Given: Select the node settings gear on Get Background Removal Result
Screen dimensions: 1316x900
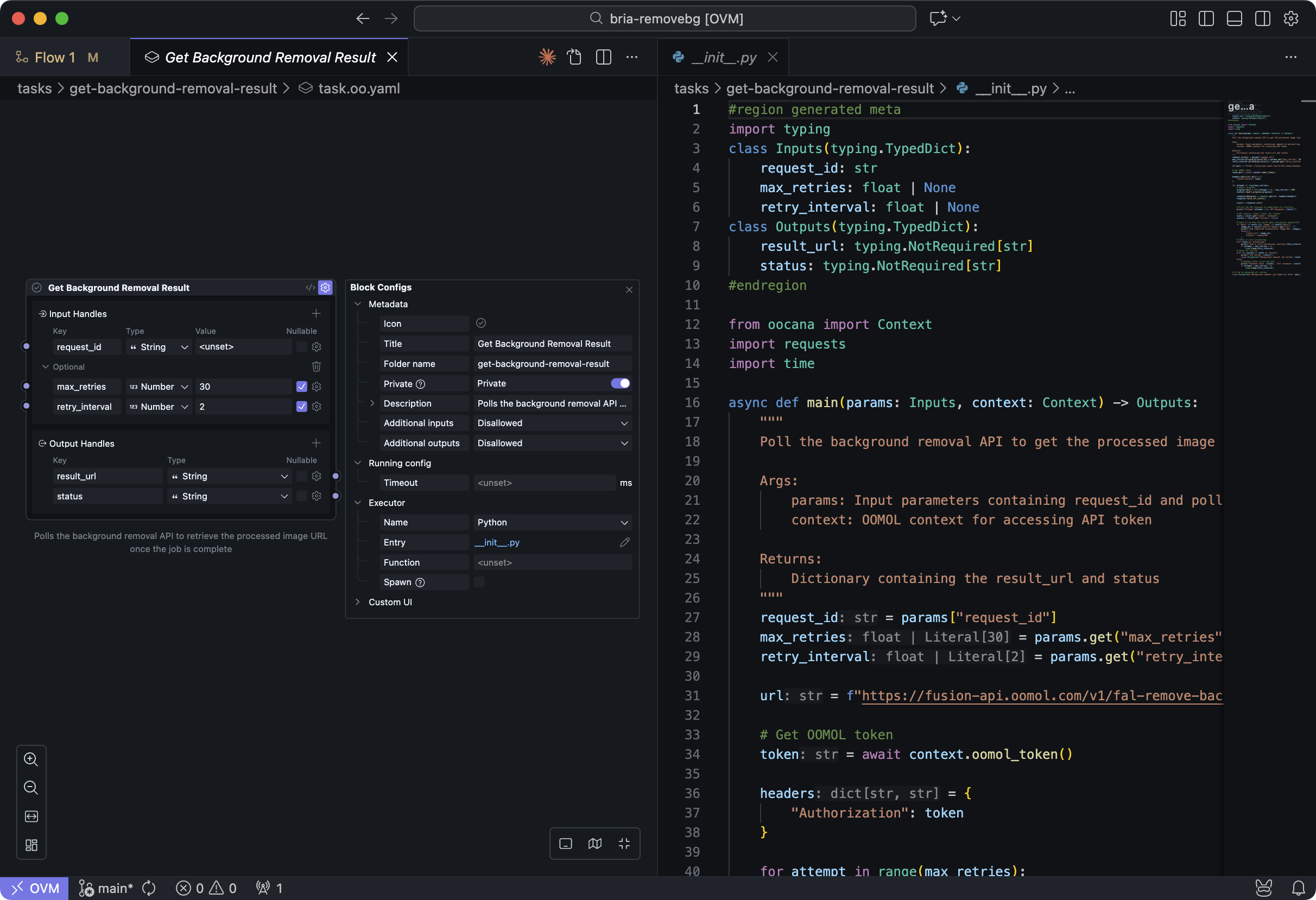Looking at the screenshot, I should (325, 288).
